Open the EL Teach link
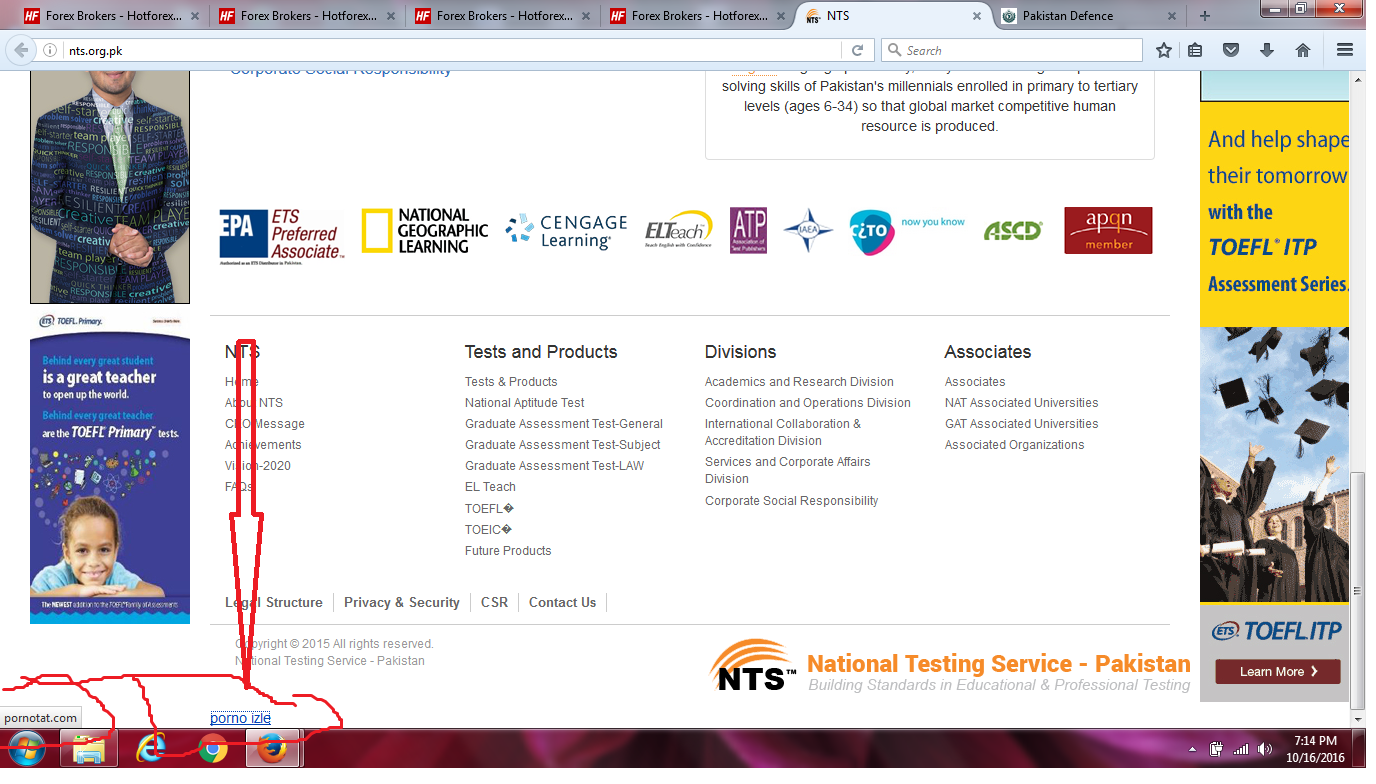The image size is (1376, 784). pos(490,487)
